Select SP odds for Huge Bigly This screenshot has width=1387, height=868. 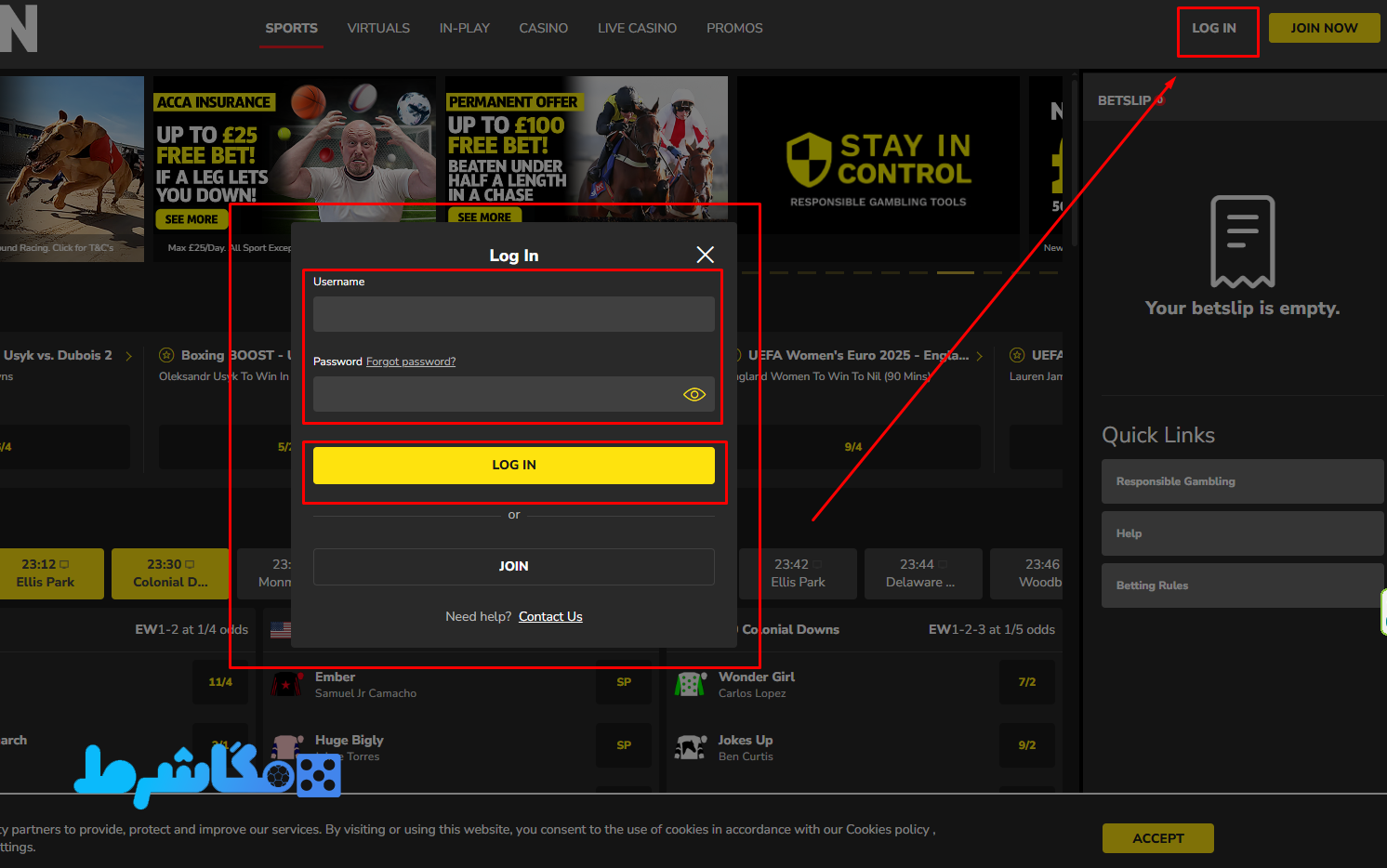pos(624,745)
